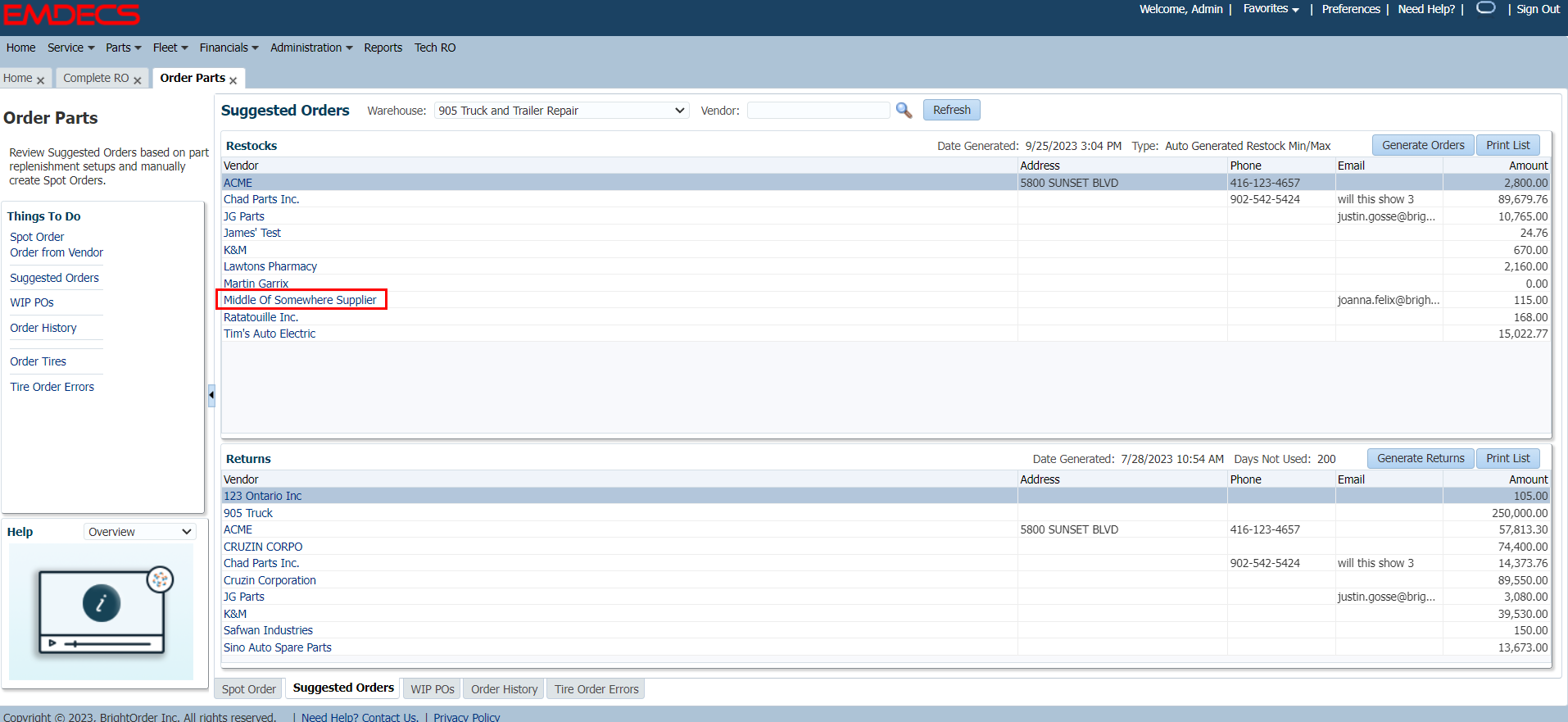Image resolution: width=1568 pixels, height=722 pixels.
Task: Click into the Vendor input field
Action: (x=818, y=111)
